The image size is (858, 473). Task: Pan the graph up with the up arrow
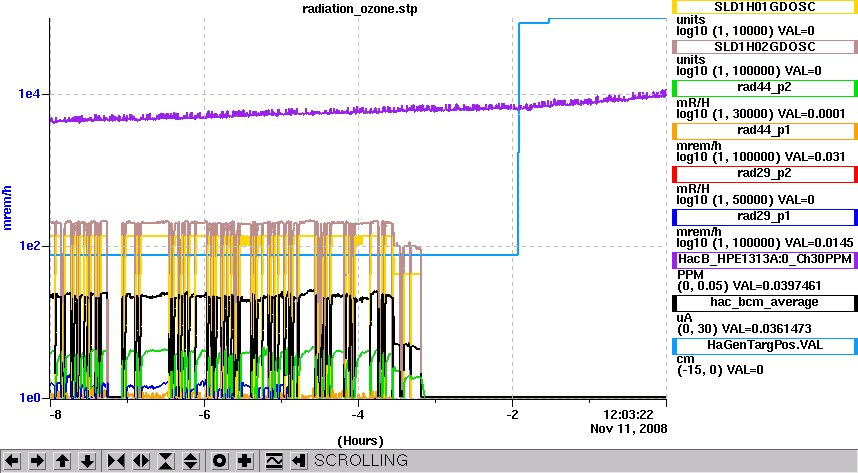click(62, 461)
